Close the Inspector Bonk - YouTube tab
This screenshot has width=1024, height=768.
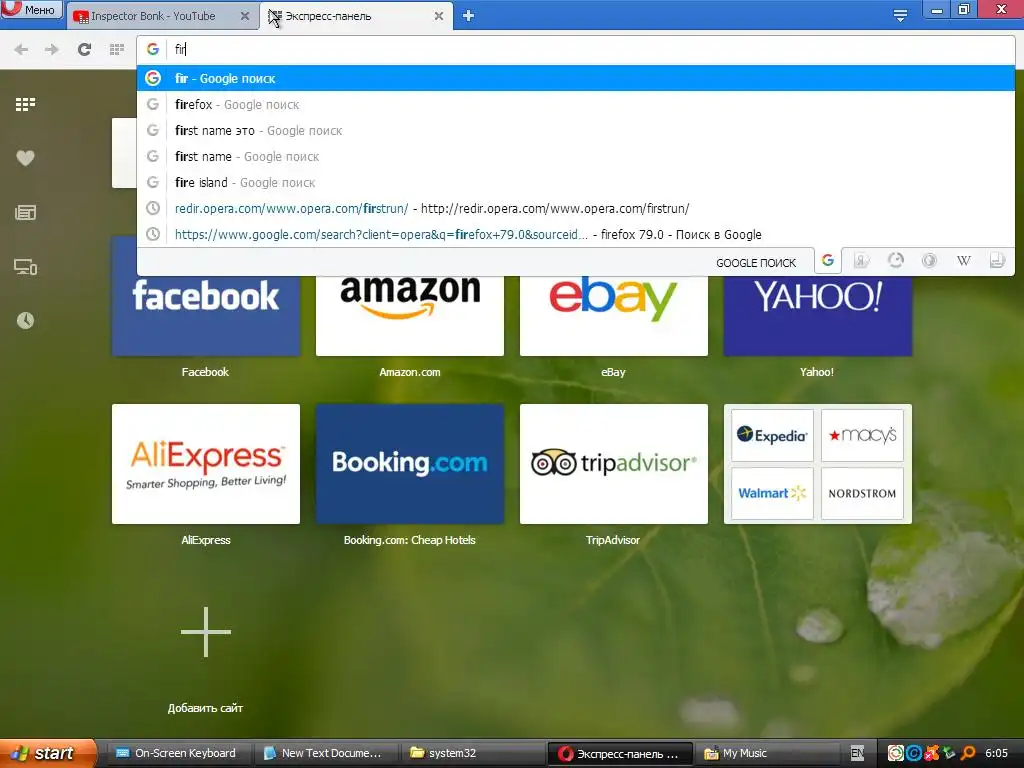click(x=245, y=16)
